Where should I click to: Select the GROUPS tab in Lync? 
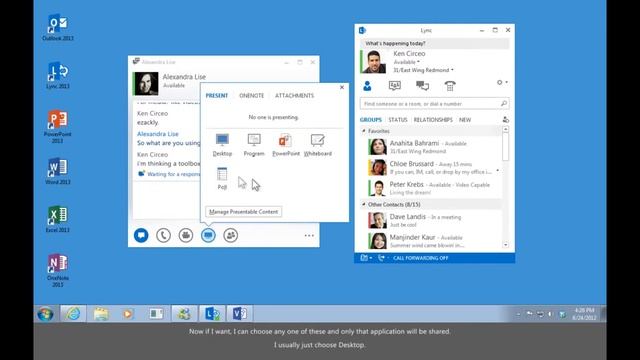pyautogui.click(x=371, y=120)
